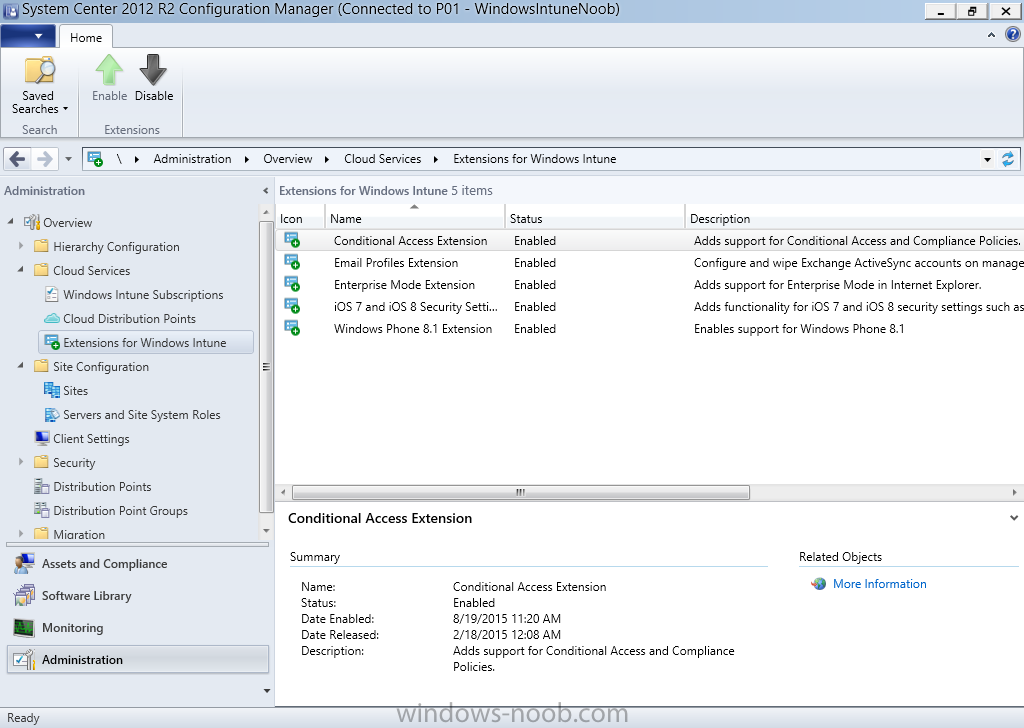Click Overview in the breadcrumb
This screenshot has width=1024, height=728.
pyautogui.click(x=287, y=159)
